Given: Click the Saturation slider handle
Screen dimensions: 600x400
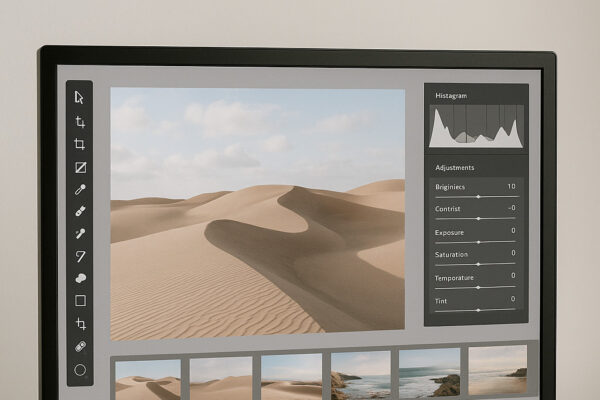Looking at the screenshot, I should point(478,264).
